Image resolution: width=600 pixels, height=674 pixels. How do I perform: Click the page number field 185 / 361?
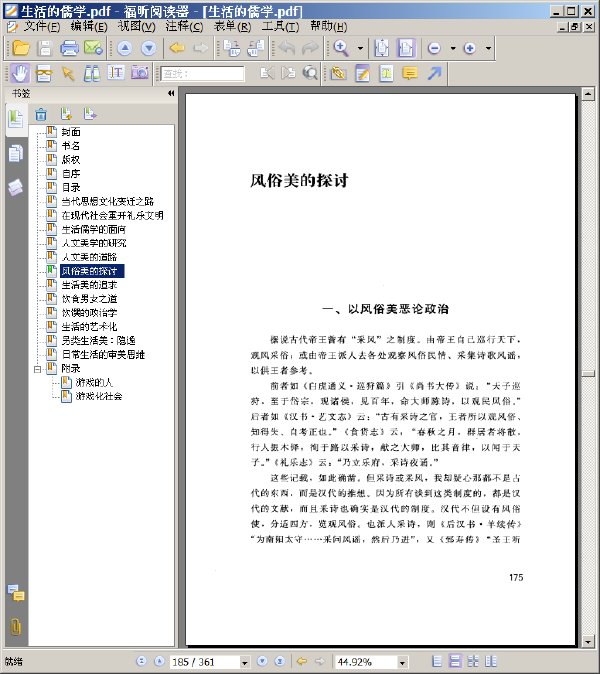[205, 662]
